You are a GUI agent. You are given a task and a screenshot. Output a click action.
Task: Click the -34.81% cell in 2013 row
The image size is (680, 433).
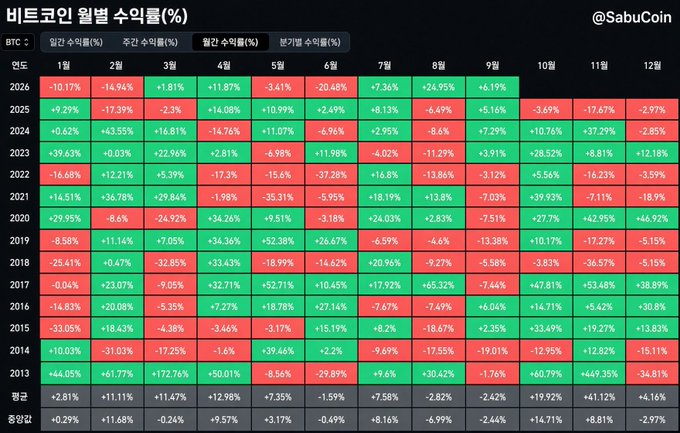pos(652,374)
